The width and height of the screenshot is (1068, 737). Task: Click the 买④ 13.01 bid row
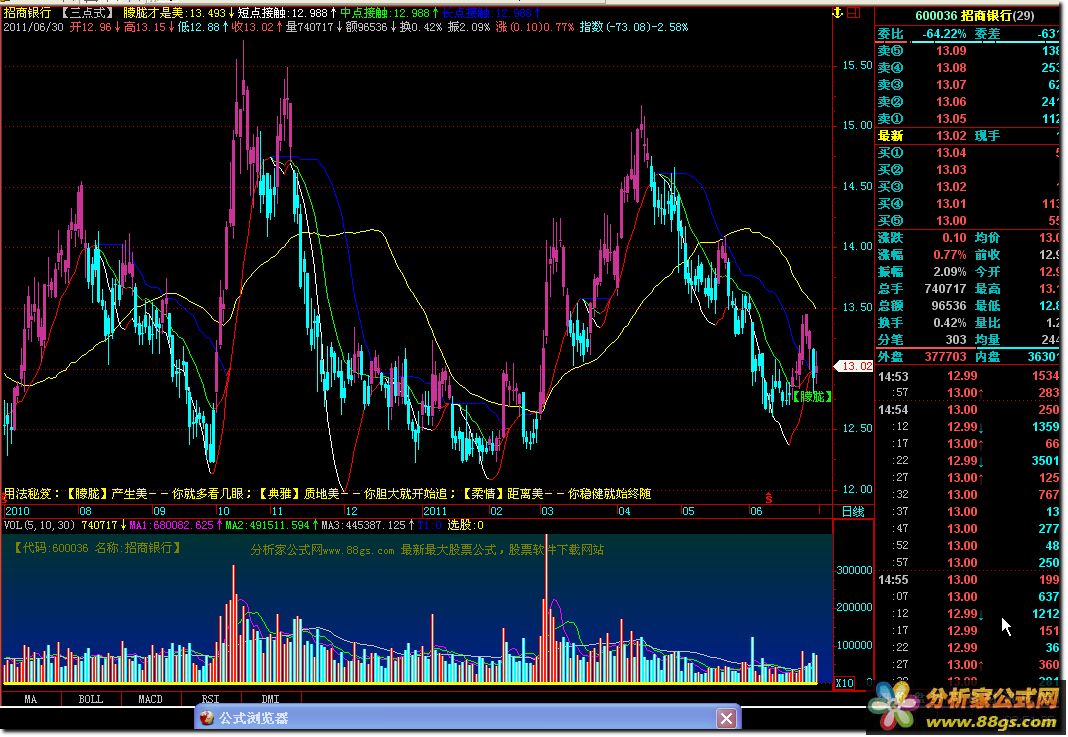[x=967, y=204]
